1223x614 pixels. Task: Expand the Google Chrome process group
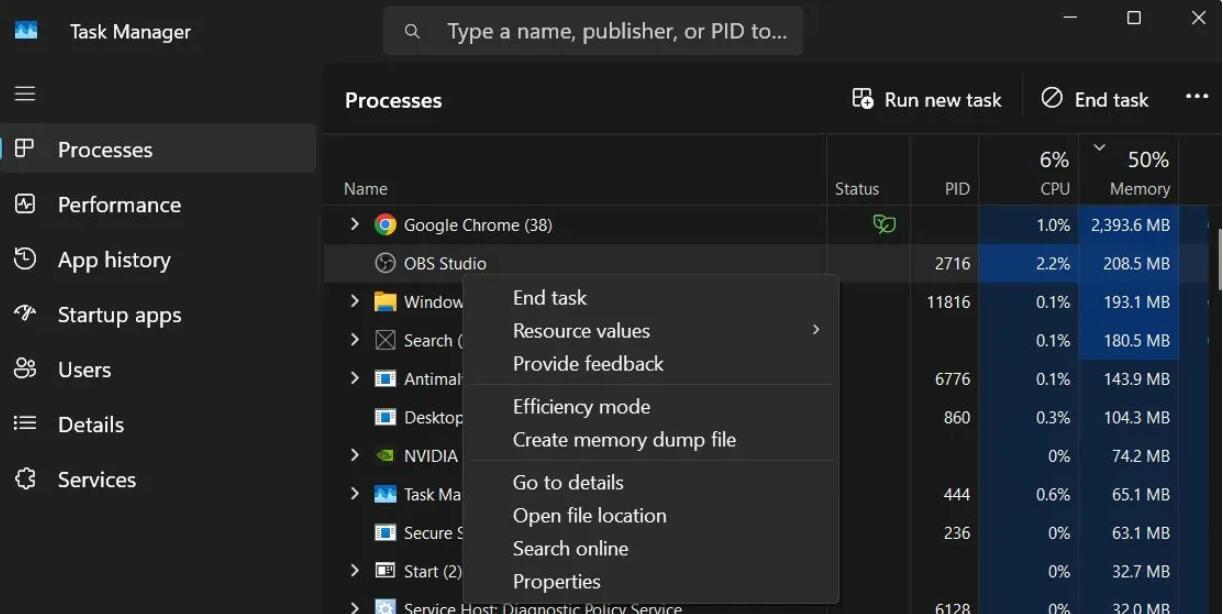coord(353,224)
